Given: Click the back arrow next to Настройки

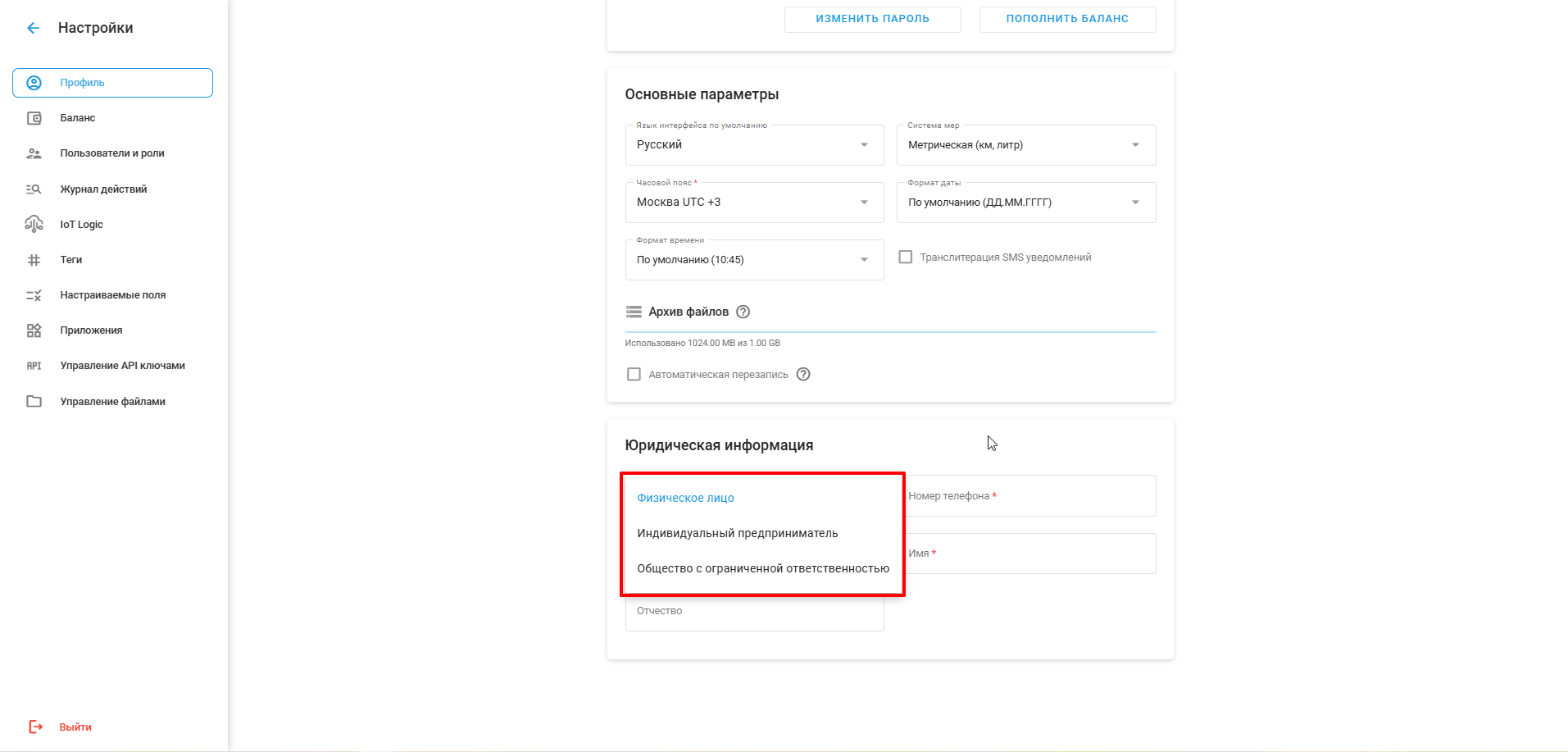Looking at the screenshot, I should [x=33, y=28].
